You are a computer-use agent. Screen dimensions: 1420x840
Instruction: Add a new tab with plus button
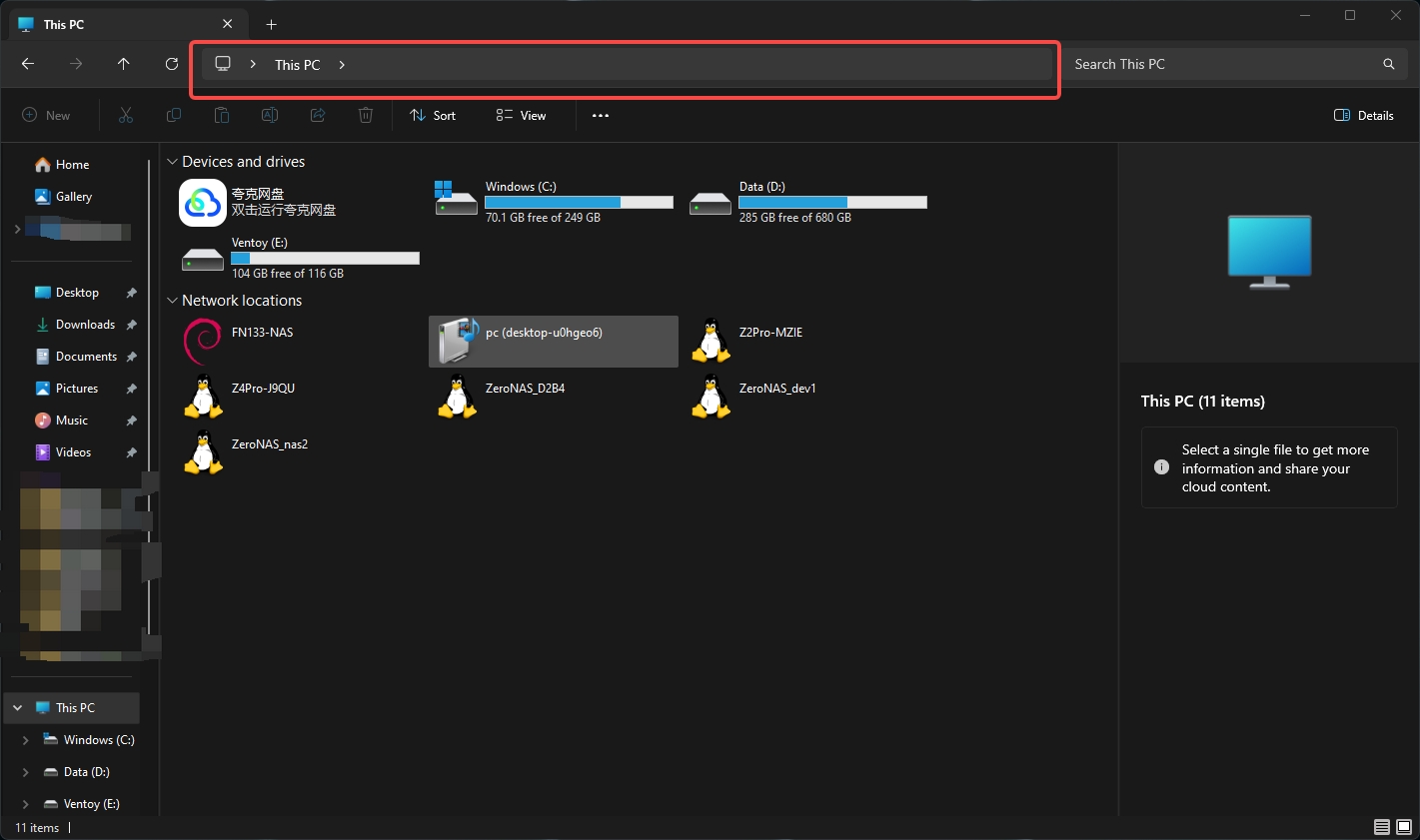(272, 24)
